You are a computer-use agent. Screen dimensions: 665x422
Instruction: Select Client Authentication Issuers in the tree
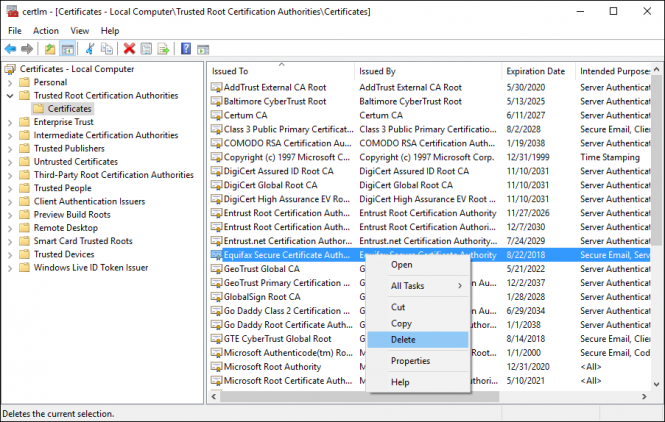[x=89, y=201]
